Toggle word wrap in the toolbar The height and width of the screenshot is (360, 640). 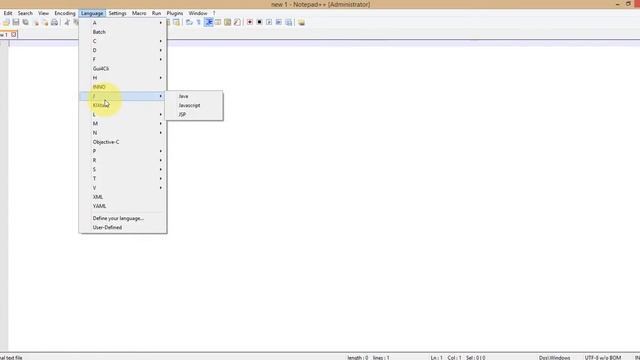pyautogui.click(x=189, y=22)
